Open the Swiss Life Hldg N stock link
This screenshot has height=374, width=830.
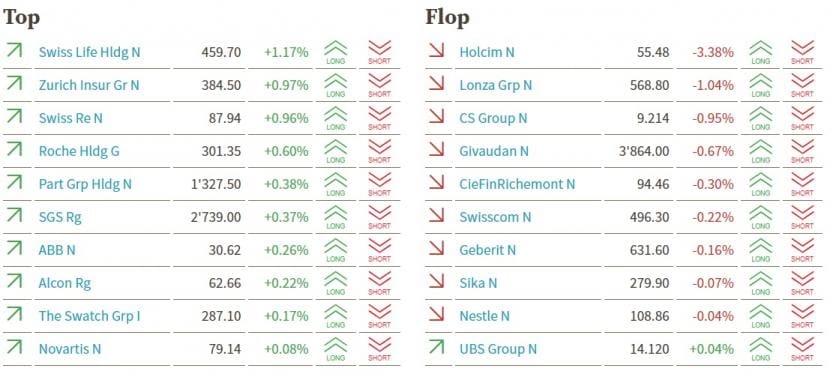pos(89,52)
